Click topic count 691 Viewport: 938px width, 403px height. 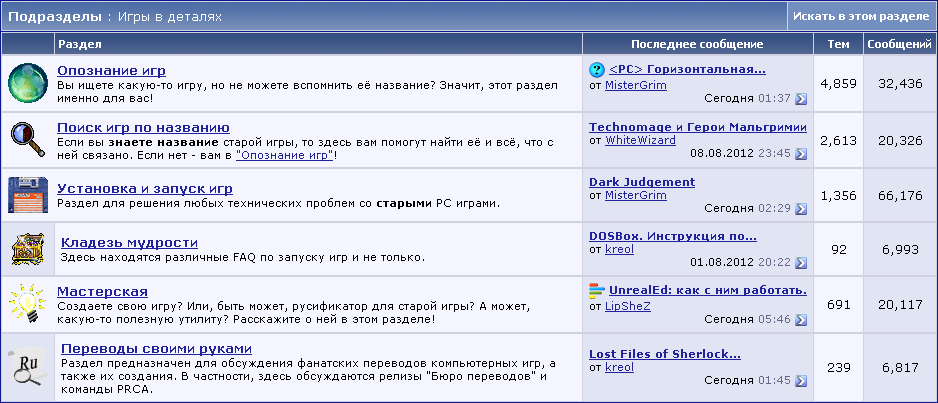pos(839,304)
